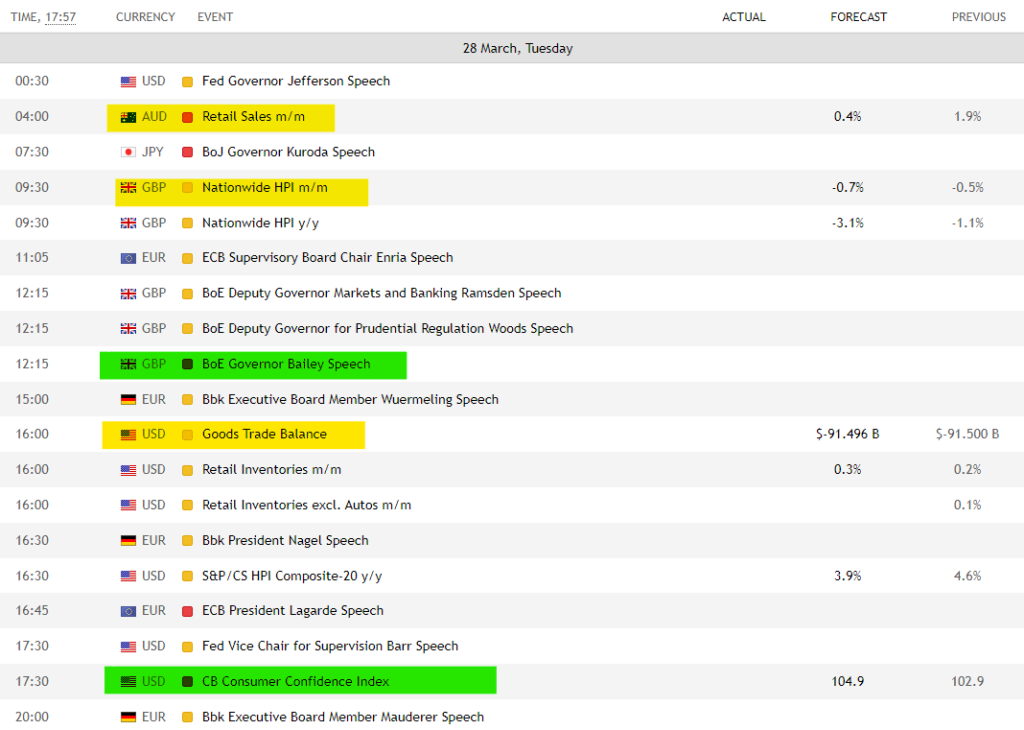Click the 17:57 time setting in header
Screen dimensions: 1024x730
click(x=60, y=17)
